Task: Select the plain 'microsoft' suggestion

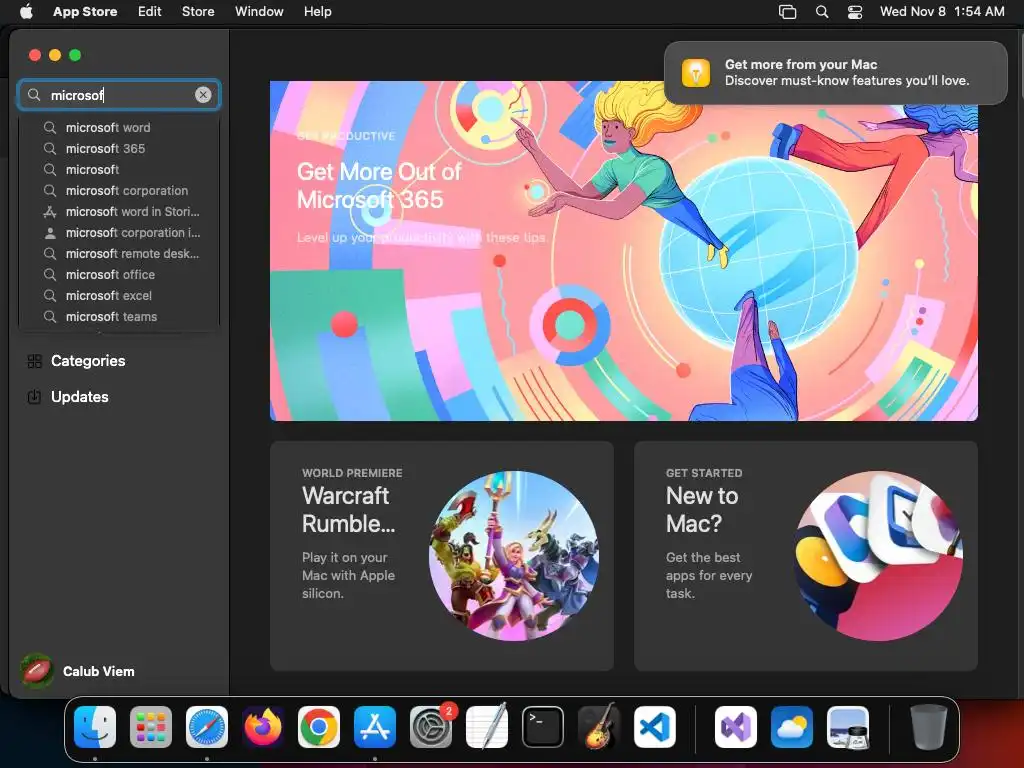Action: click(x=119, y=169)
